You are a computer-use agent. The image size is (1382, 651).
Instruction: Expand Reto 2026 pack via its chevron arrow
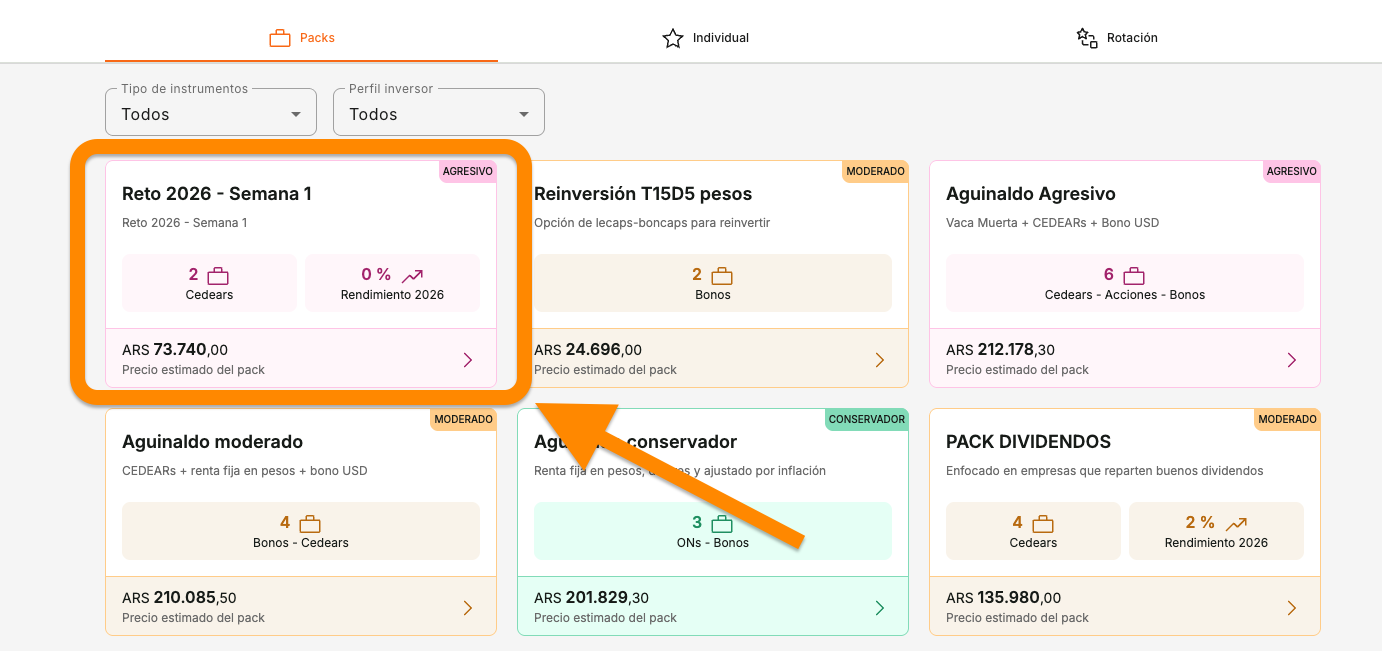[467, 360]
